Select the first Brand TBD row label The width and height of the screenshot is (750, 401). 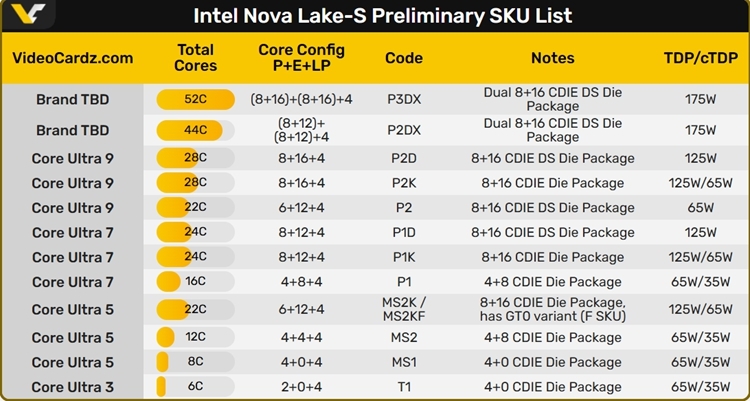coord(73,100)
